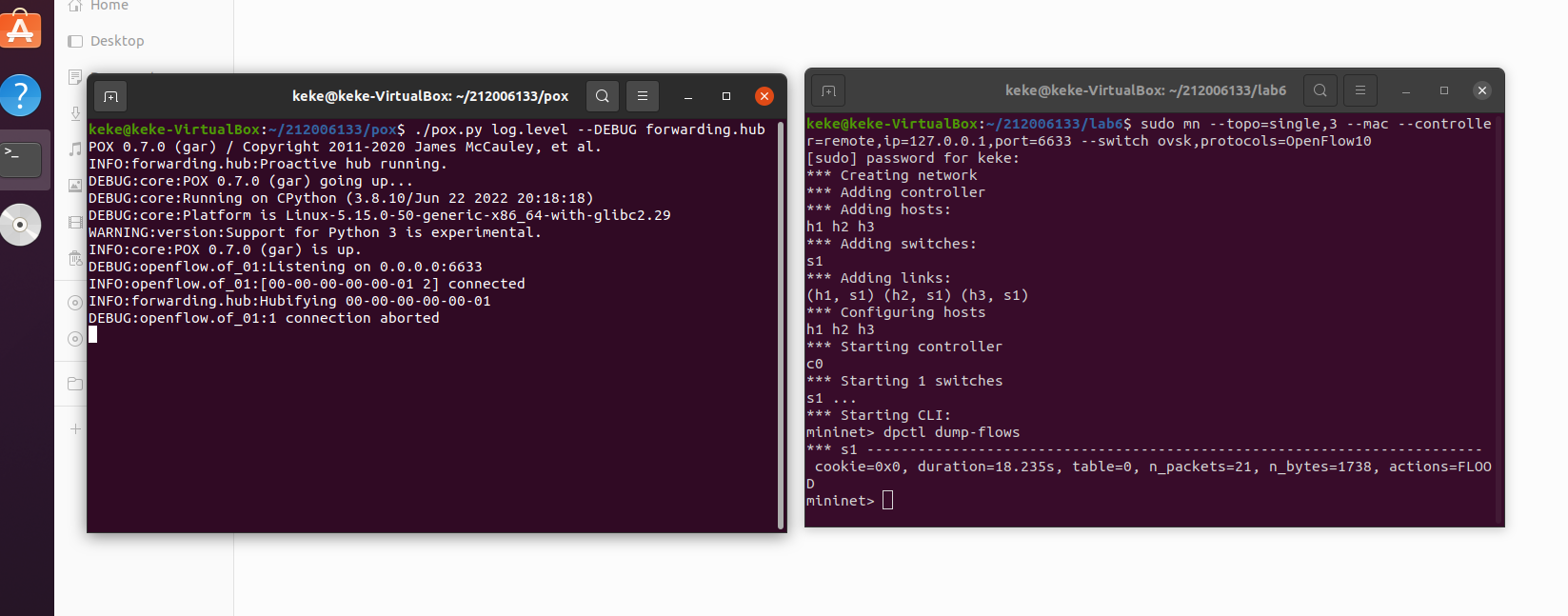Open the hamburger menu in lab6 terminal

1360,90
